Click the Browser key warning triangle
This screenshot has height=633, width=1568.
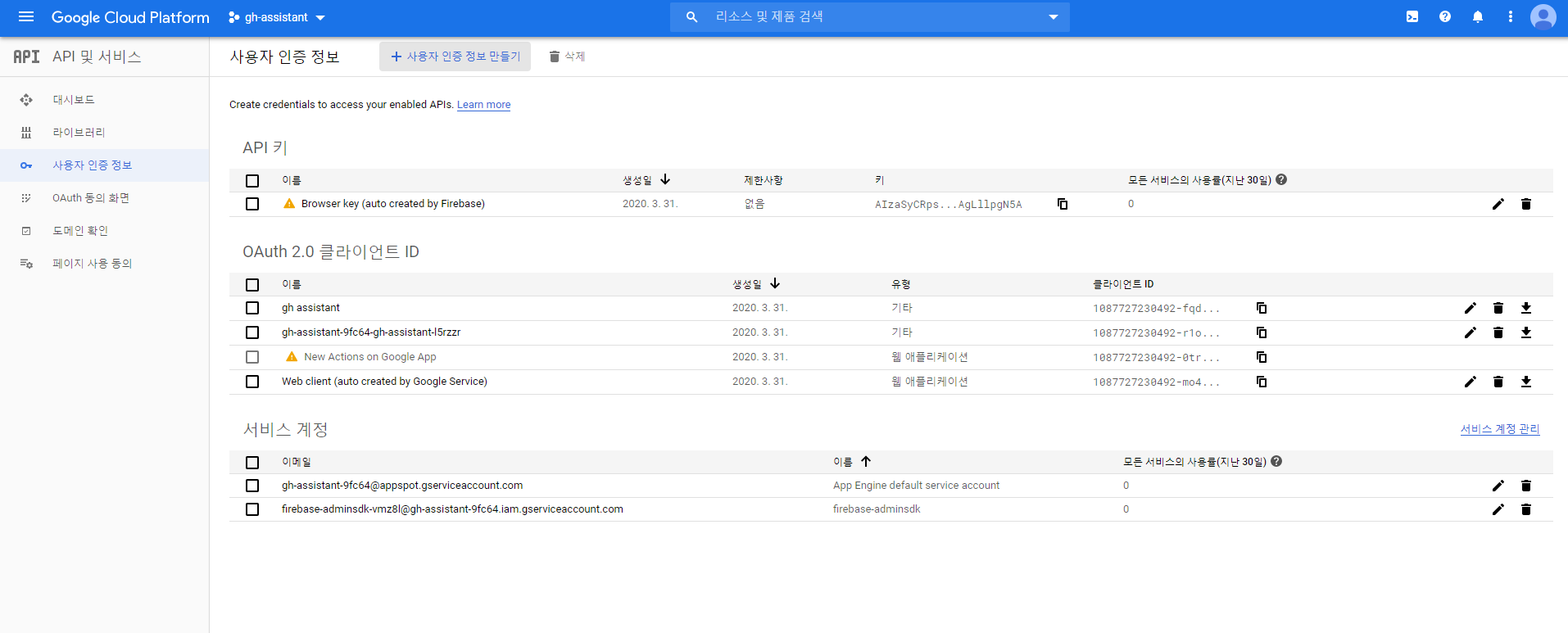tap(289, 204)
